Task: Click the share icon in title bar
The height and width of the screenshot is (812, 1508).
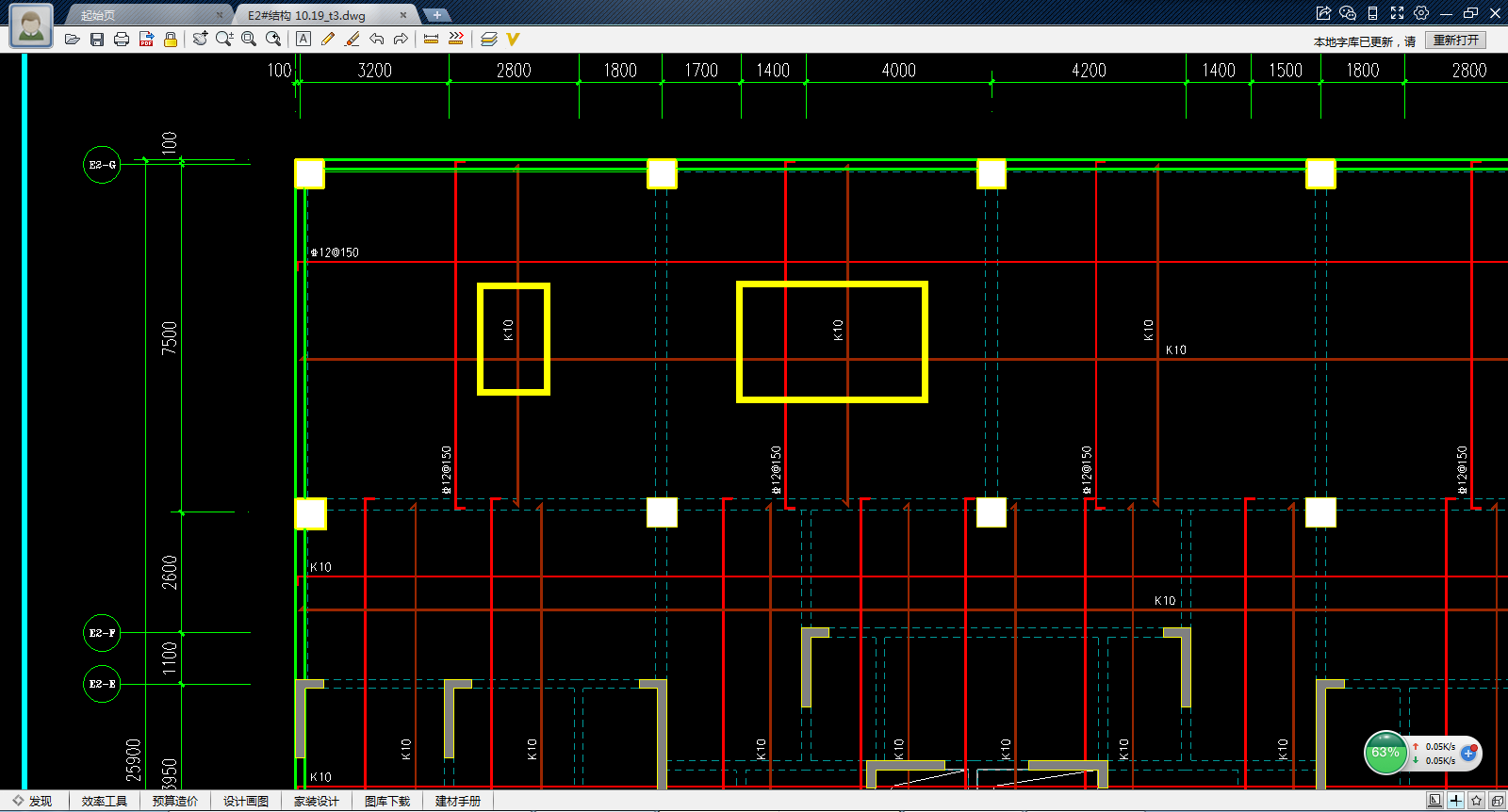Action: click(1323, 13)
